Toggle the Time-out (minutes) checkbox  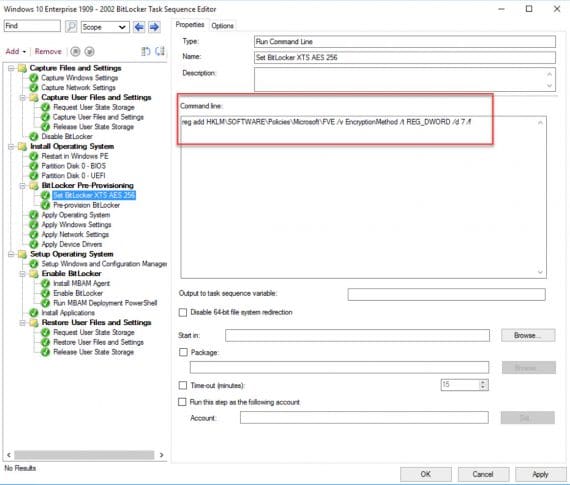183,385
